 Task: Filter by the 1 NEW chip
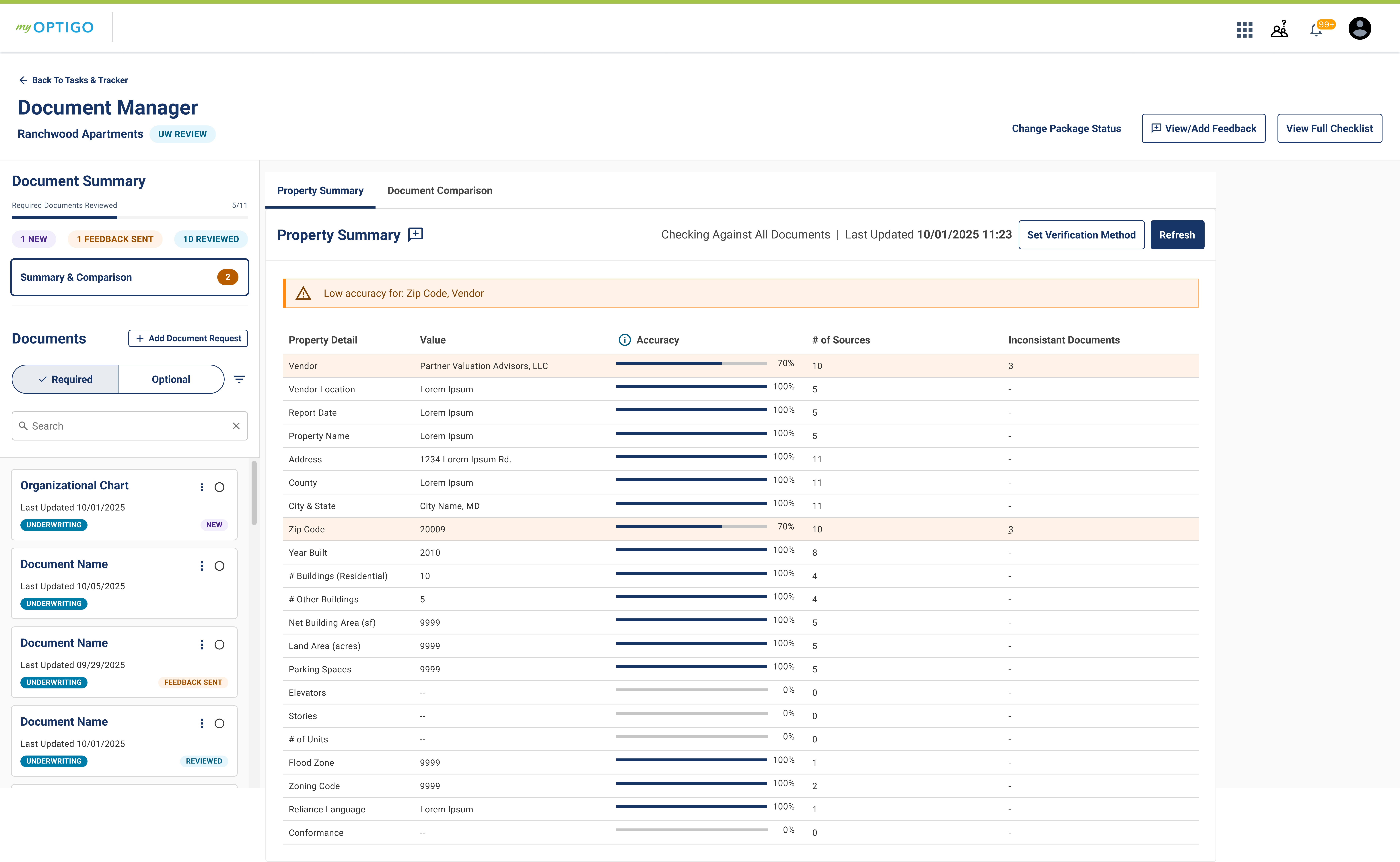[x=34, y=239]
